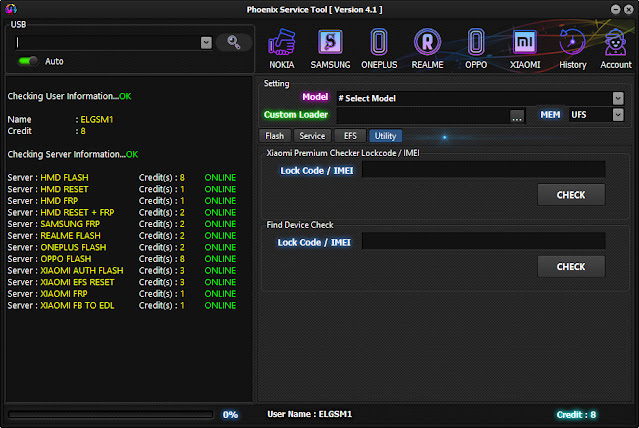
Task: Click the SAMSUNG FRP server name
Action: click(70, 224)
